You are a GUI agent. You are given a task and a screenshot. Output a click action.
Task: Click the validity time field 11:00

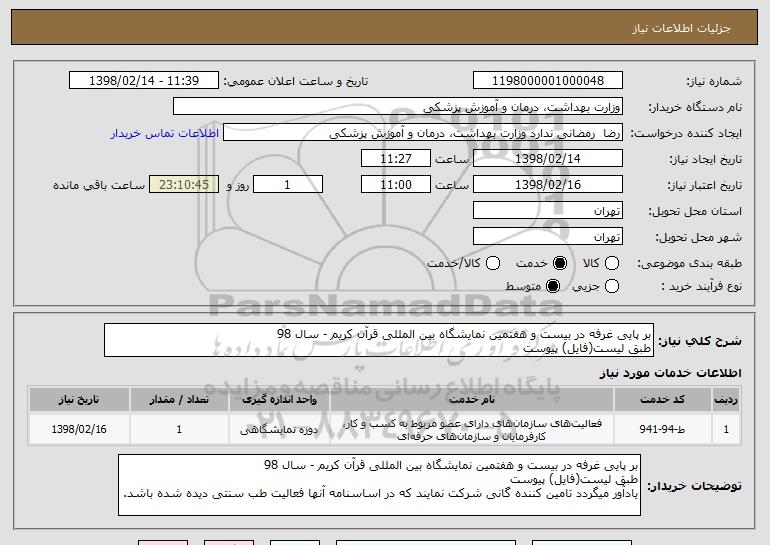coord(396,185)
